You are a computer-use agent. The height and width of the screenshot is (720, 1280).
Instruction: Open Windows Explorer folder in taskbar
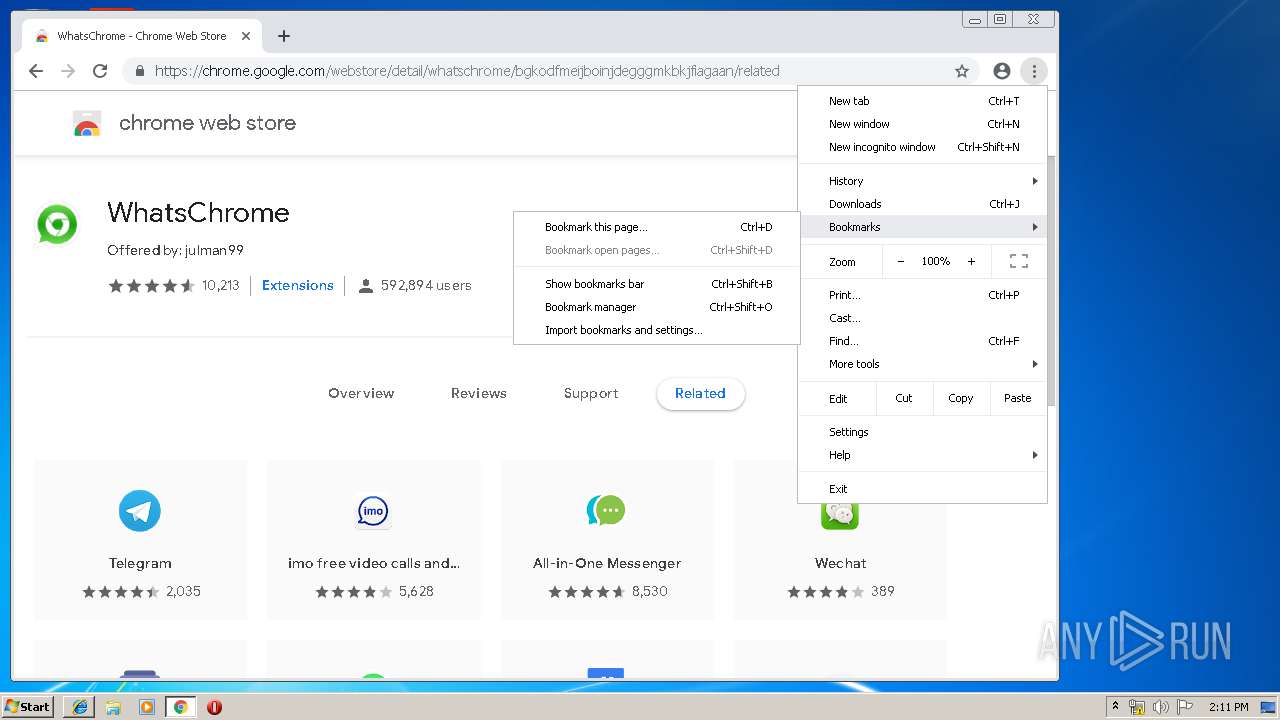click(x=113, y=707)
